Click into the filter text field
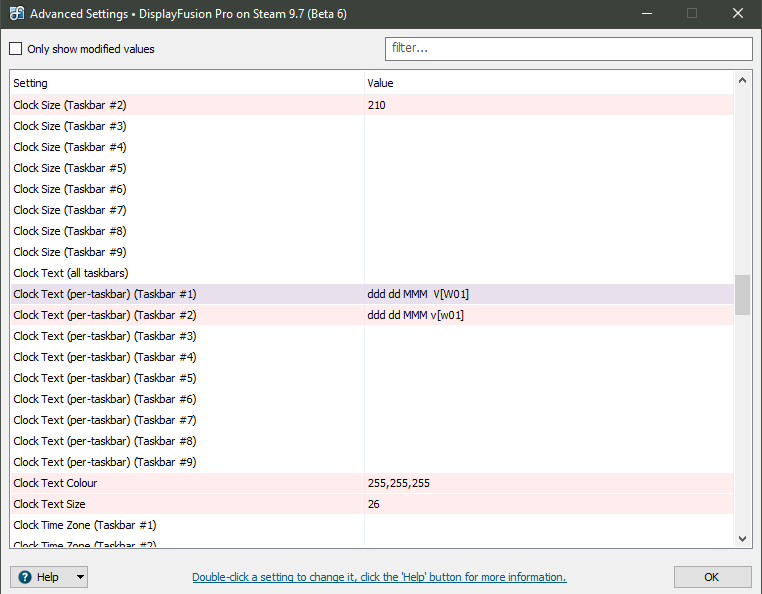Image resolution: width=762 pixels, height=594 pixels. 569,49
